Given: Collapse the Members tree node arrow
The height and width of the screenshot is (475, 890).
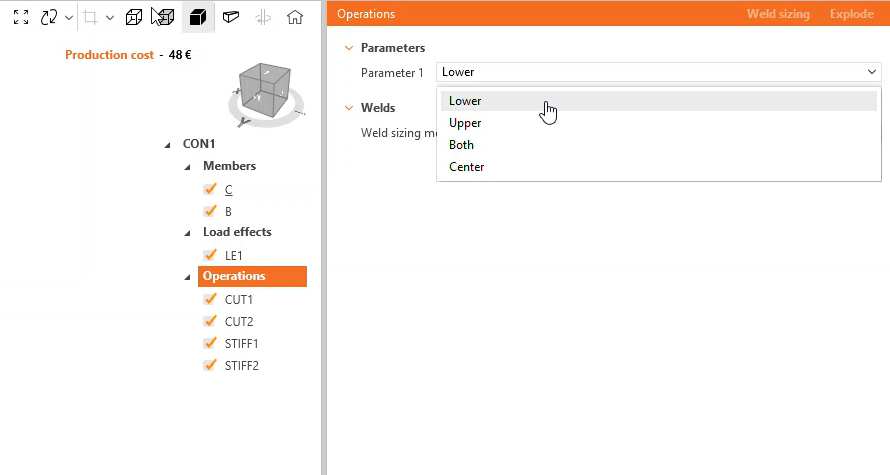Looking at the screenshot, I should [x=188, y=167].
